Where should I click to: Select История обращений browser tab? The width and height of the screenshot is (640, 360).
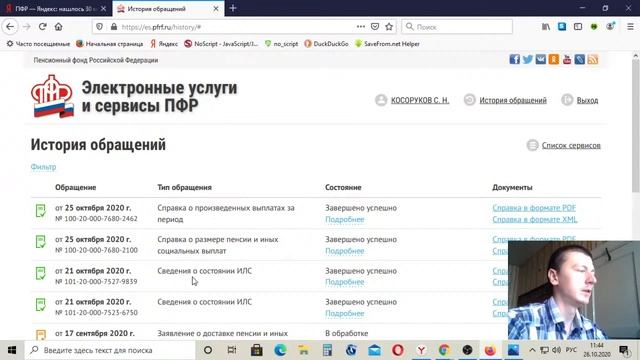click(x=163, y=9)
